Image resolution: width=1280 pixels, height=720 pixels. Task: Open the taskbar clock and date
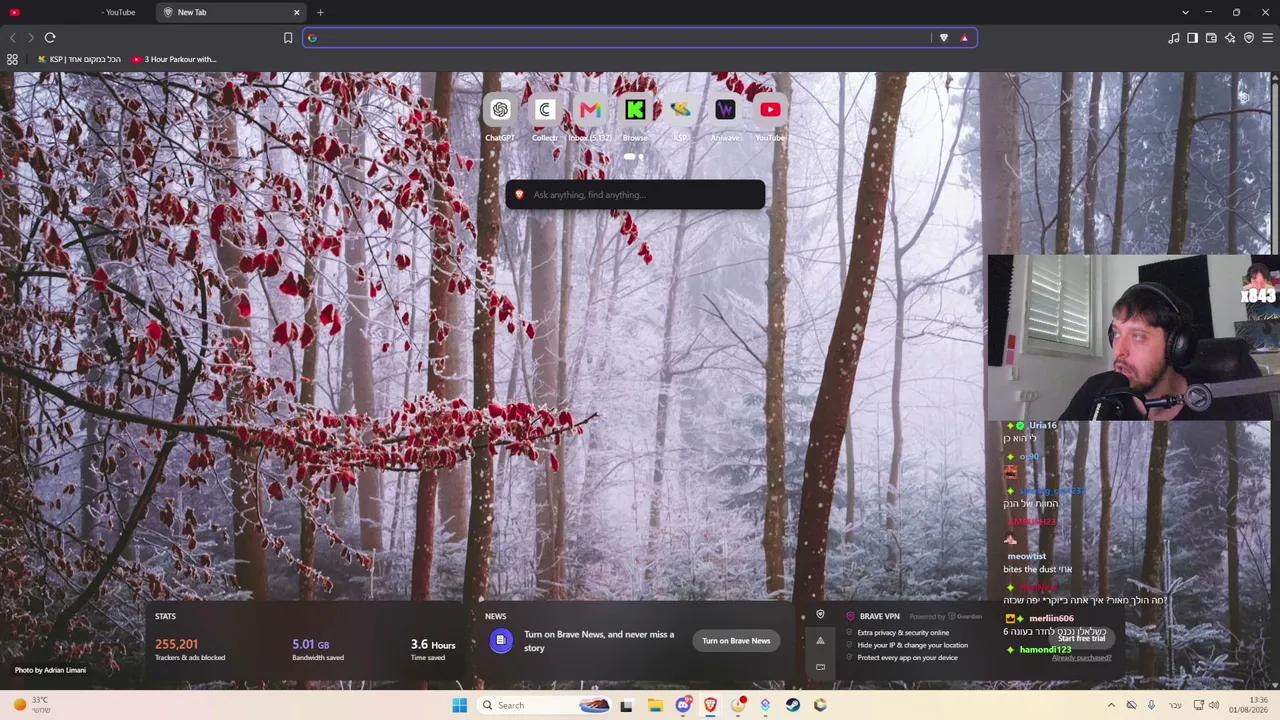click(x=1248, y=705)
